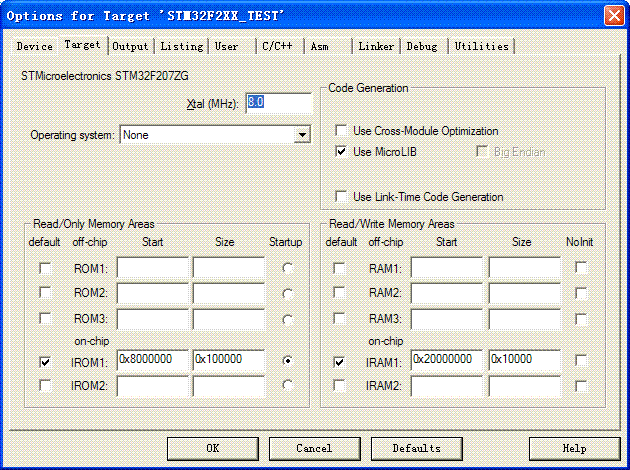Edit the IROM1 Size value 0x100000
This screenshot has width=630, height=470.
coord(229,360)
